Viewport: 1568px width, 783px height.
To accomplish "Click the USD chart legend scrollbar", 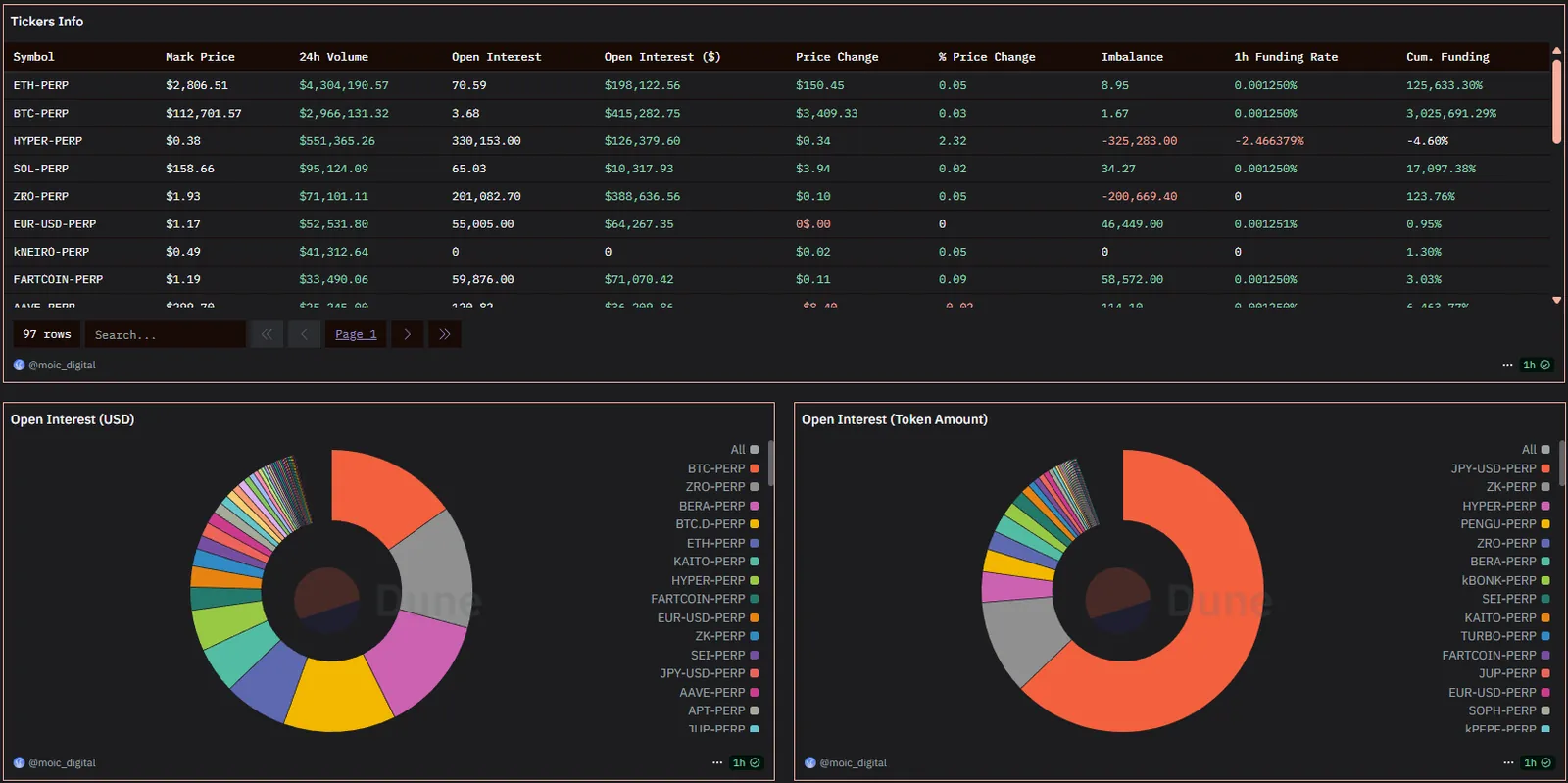I will [x=771, y=463].
